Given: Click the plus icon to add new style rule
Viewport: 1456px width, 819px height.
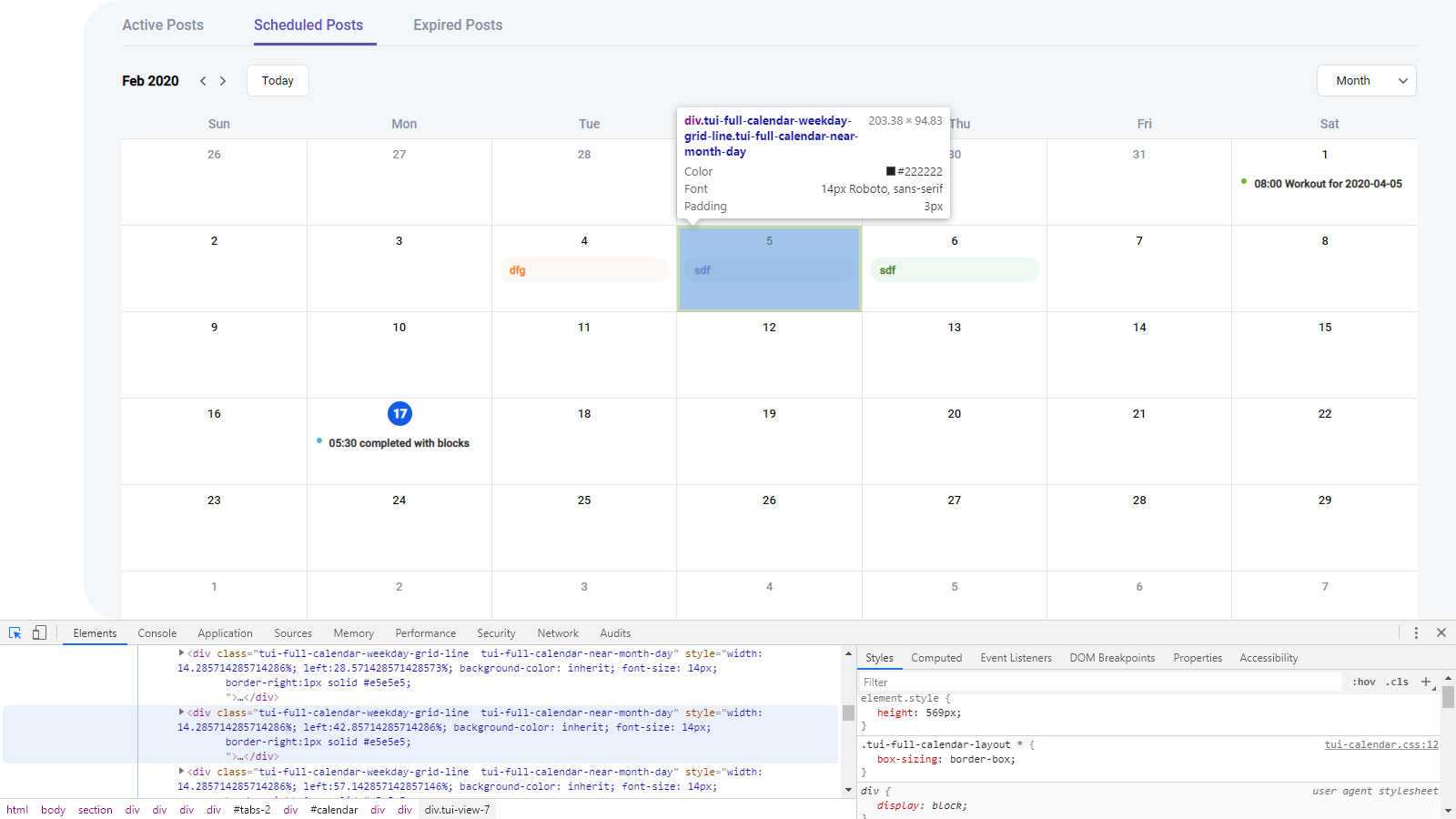Looking at the screenshot, I should coord(1424,682).
